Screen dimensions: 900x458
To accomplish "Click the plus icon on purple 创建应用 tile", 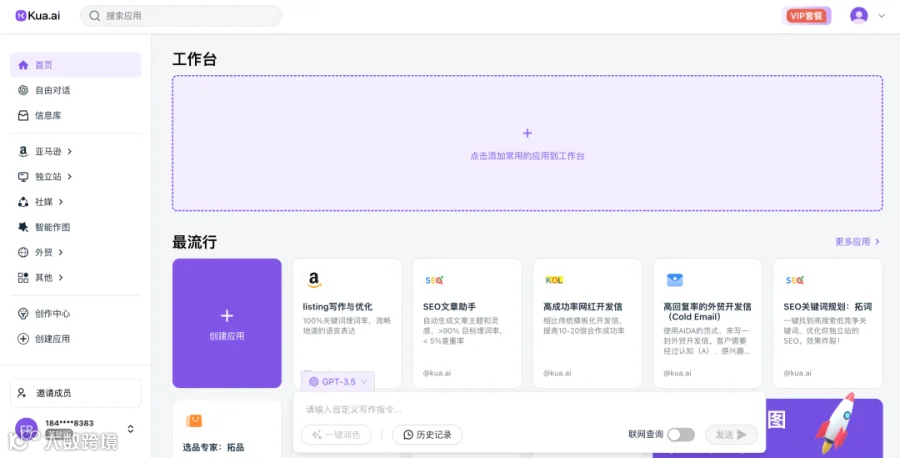I will (x=227, y=316).
